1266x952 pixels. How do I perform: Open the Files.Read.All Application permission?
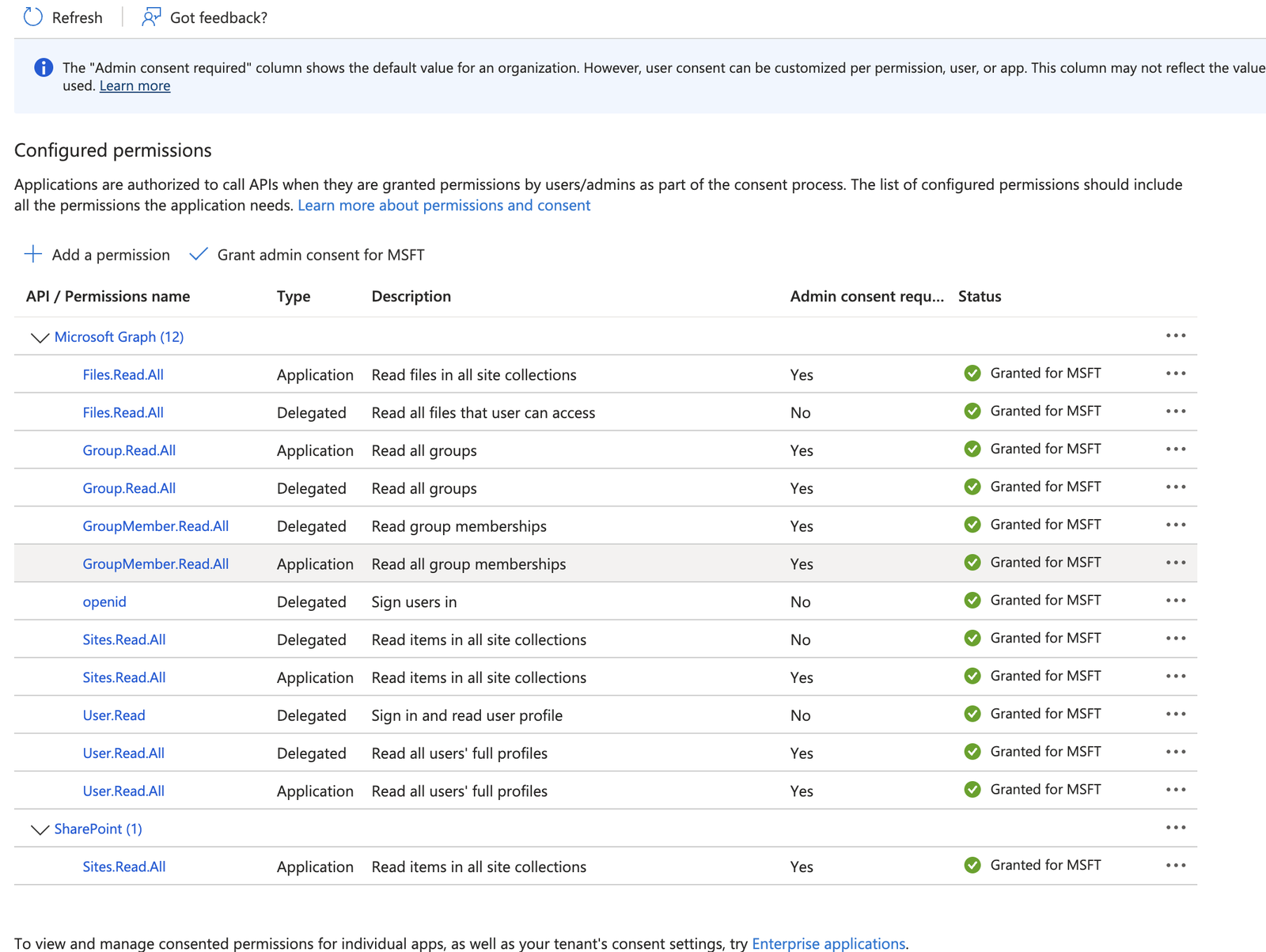[x=123, y=374]
